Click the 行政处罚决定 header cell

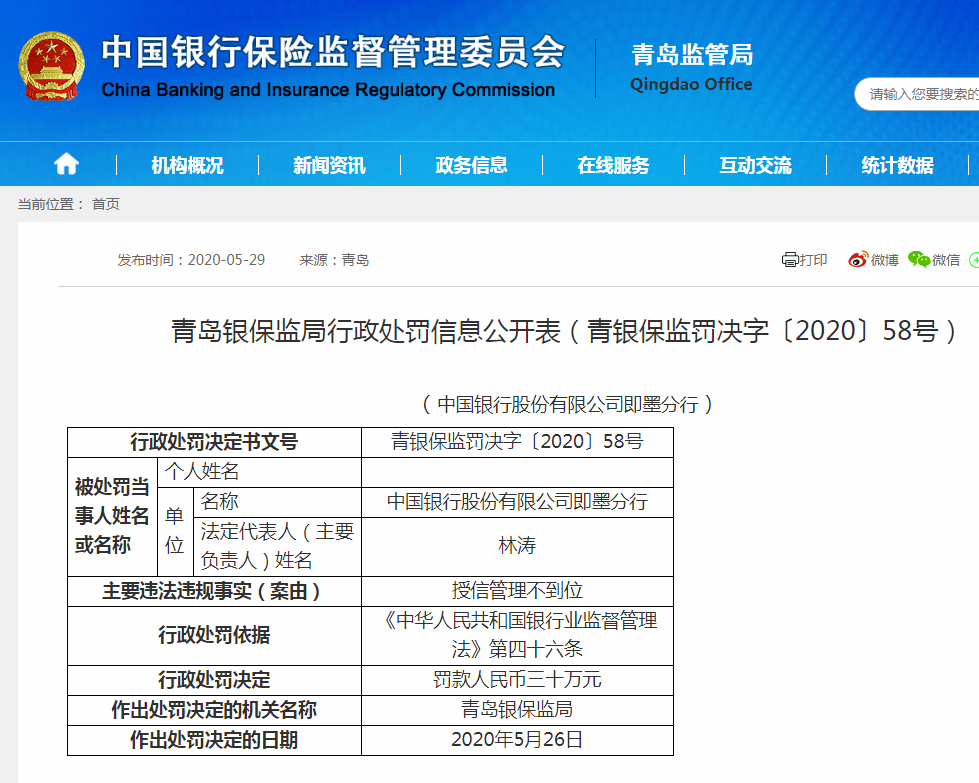pos(214,681)
